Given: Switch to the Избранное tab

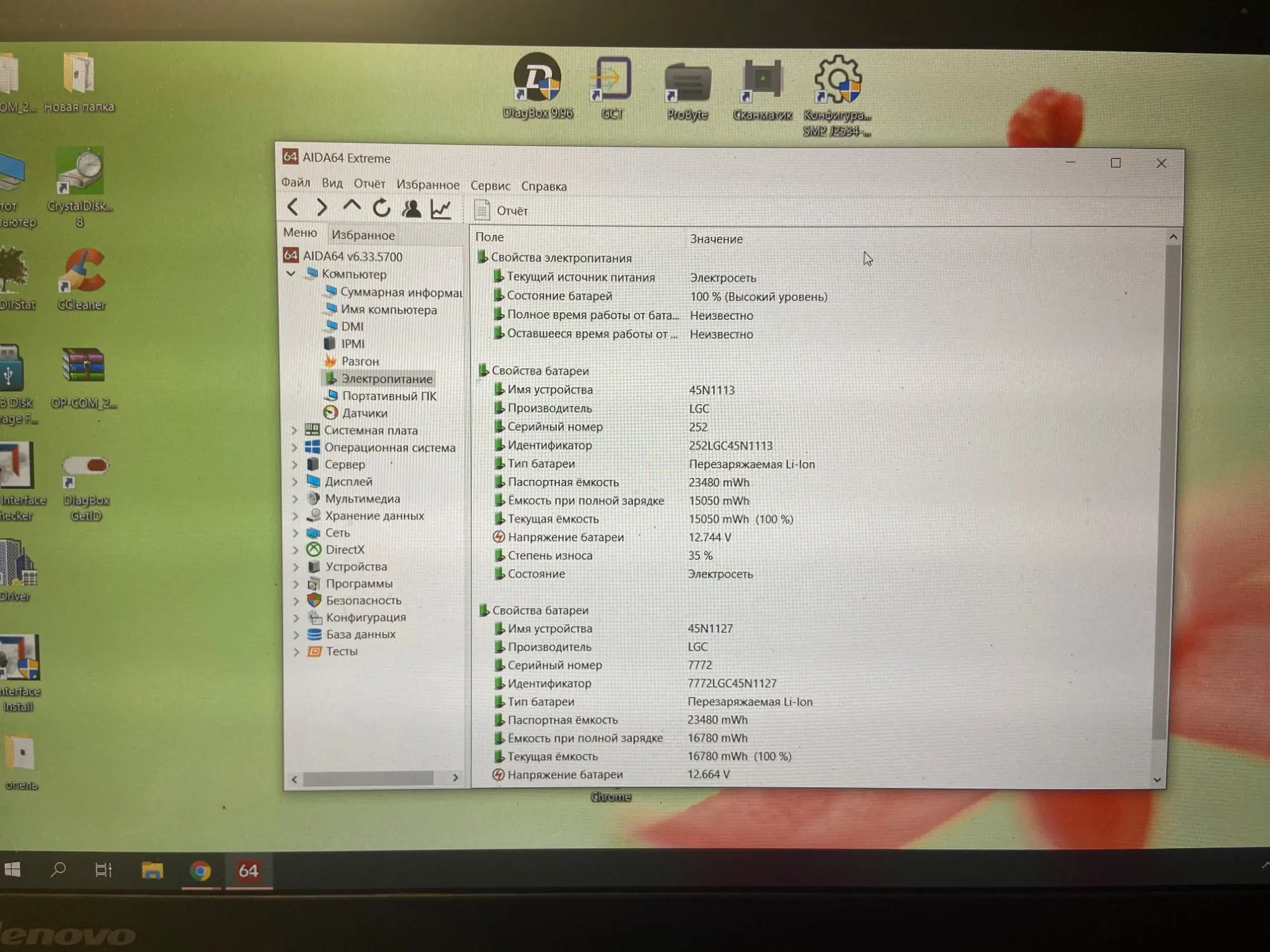Looking at the screenshot, I should pos(363,235).
